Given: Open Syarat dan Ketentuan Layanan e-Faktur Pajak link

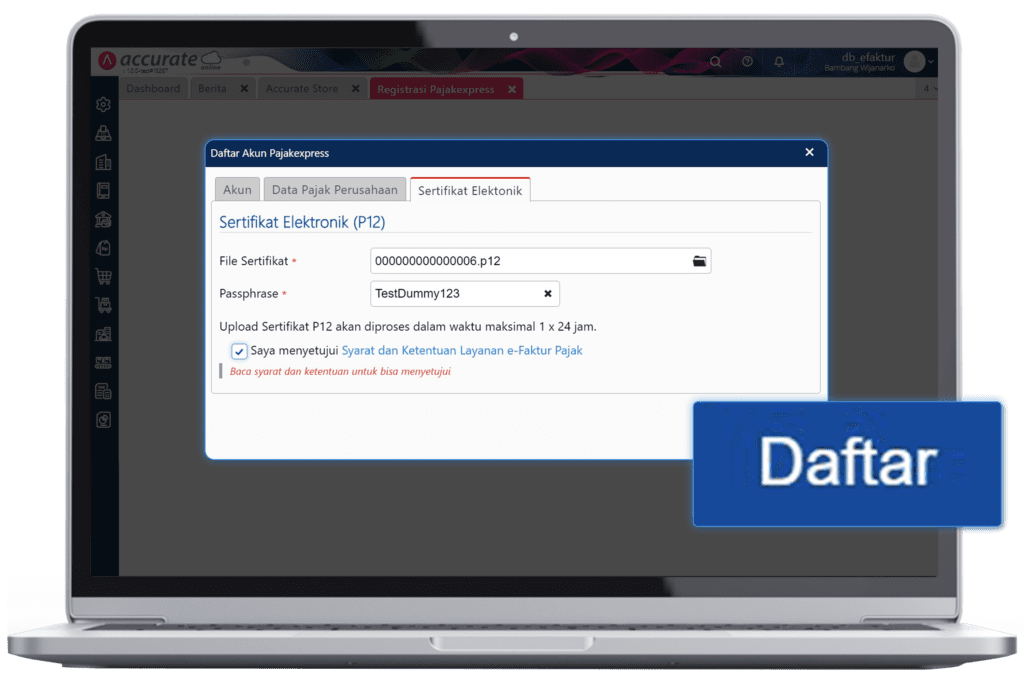Looking at the screenshot, I should point(462,351).
